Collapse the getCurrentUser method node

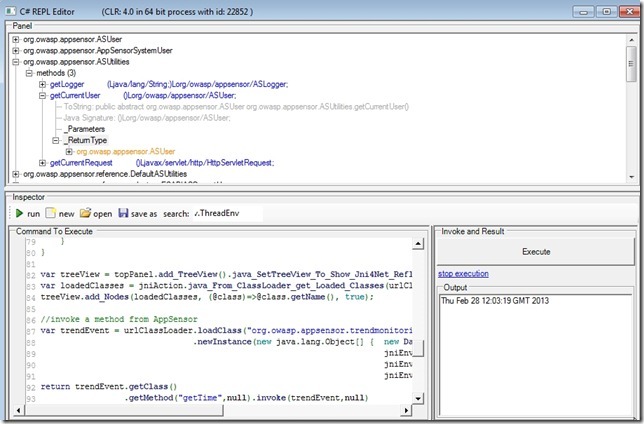tap(42, 95)
